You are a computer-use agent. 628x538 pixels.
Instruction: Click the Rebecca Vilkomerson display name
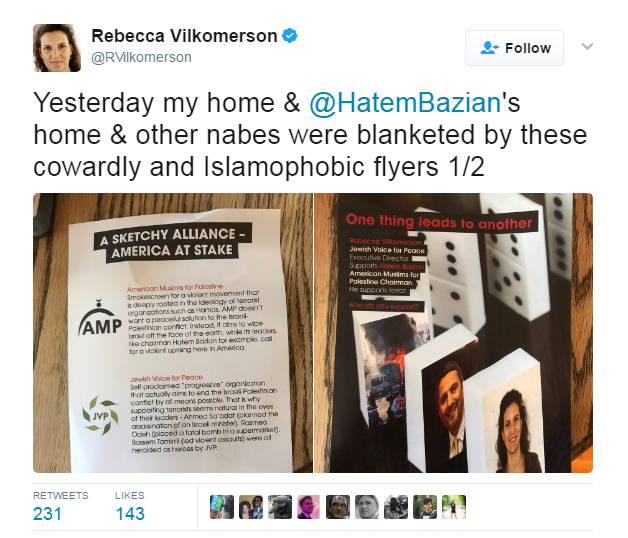coord(184,36)
